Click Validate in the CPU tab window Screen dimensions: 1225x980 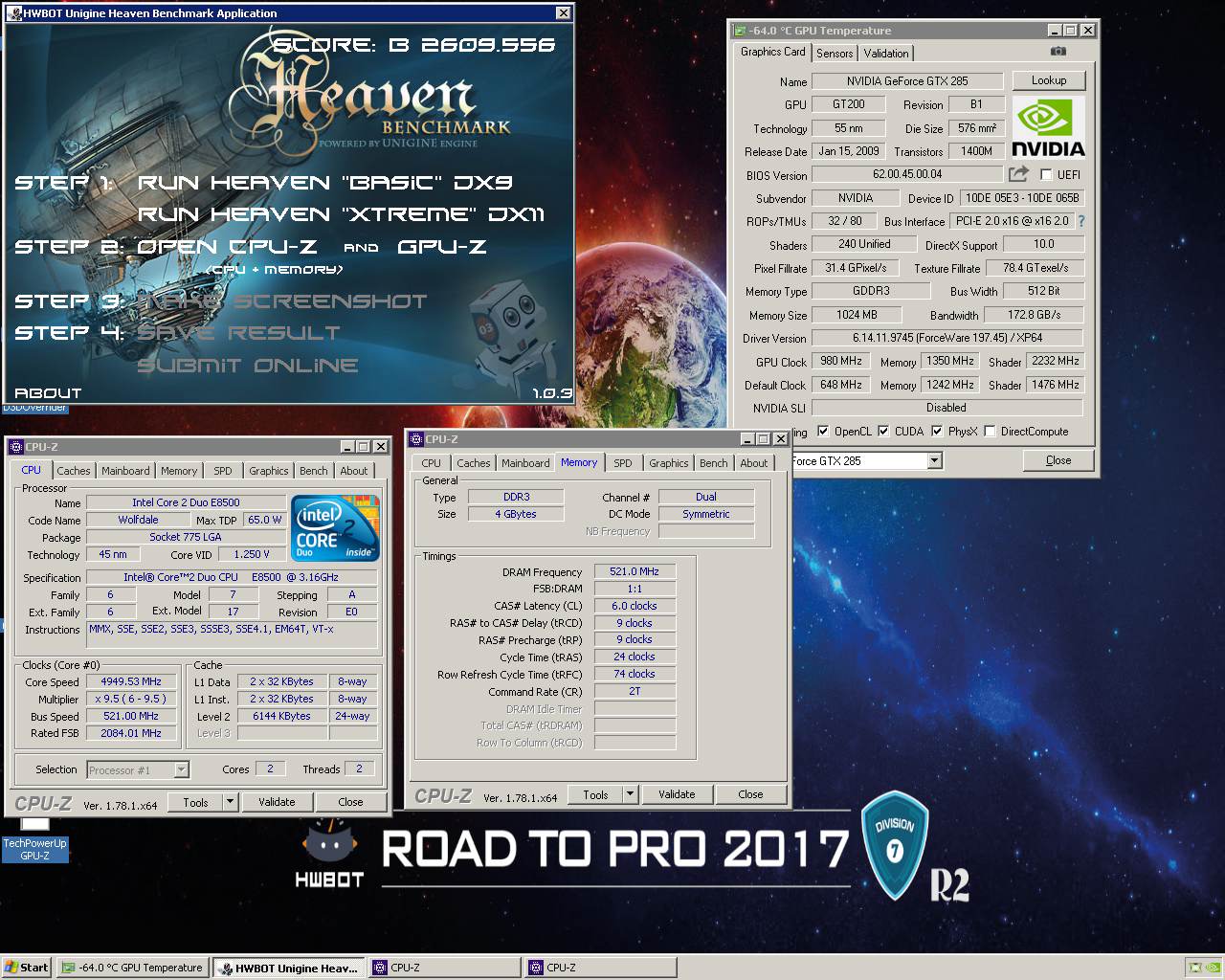coord(277,802)
